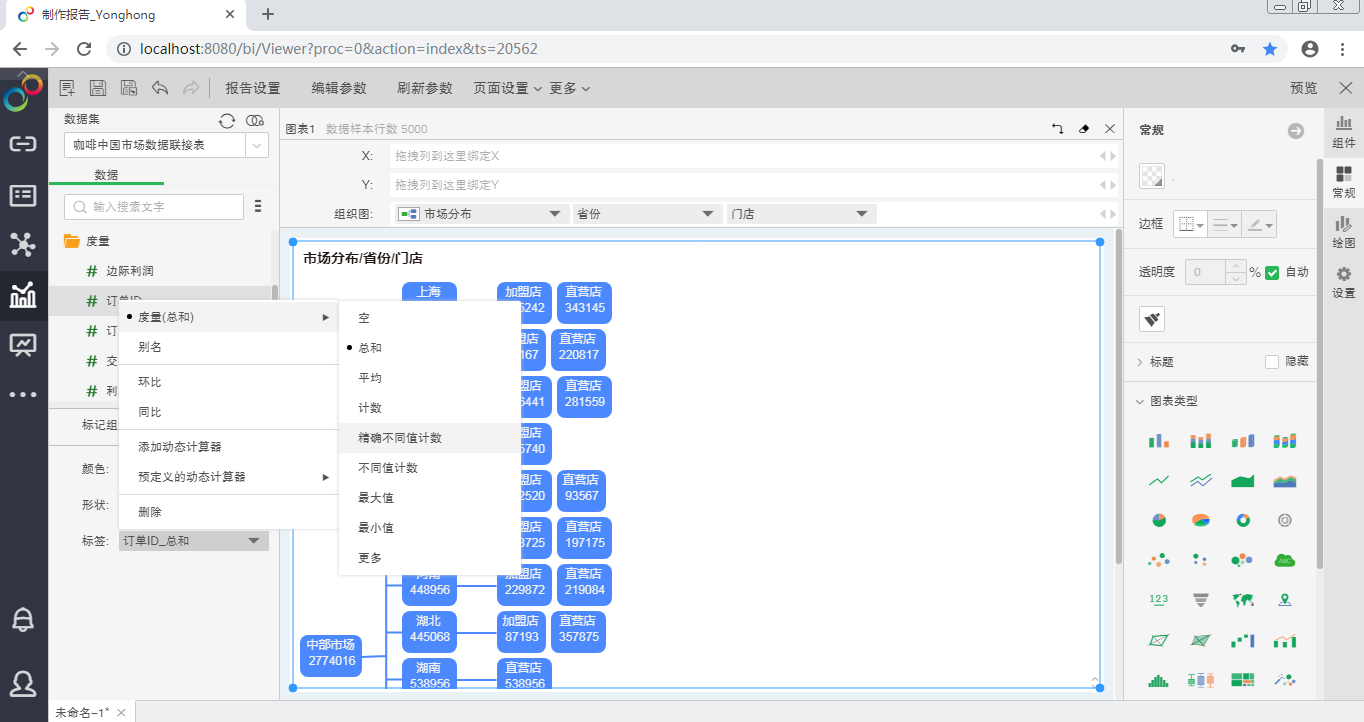Click the save report icon in toolbar

(x=97, y=87)
